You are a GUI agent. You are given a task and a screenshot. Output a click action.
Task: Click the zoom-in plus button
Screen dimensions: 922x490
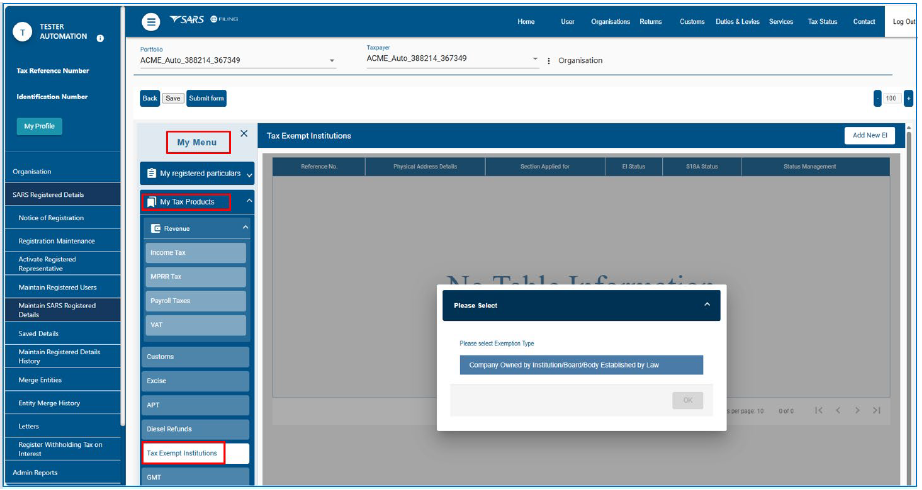pyautogui.click(x=908, y=98)
